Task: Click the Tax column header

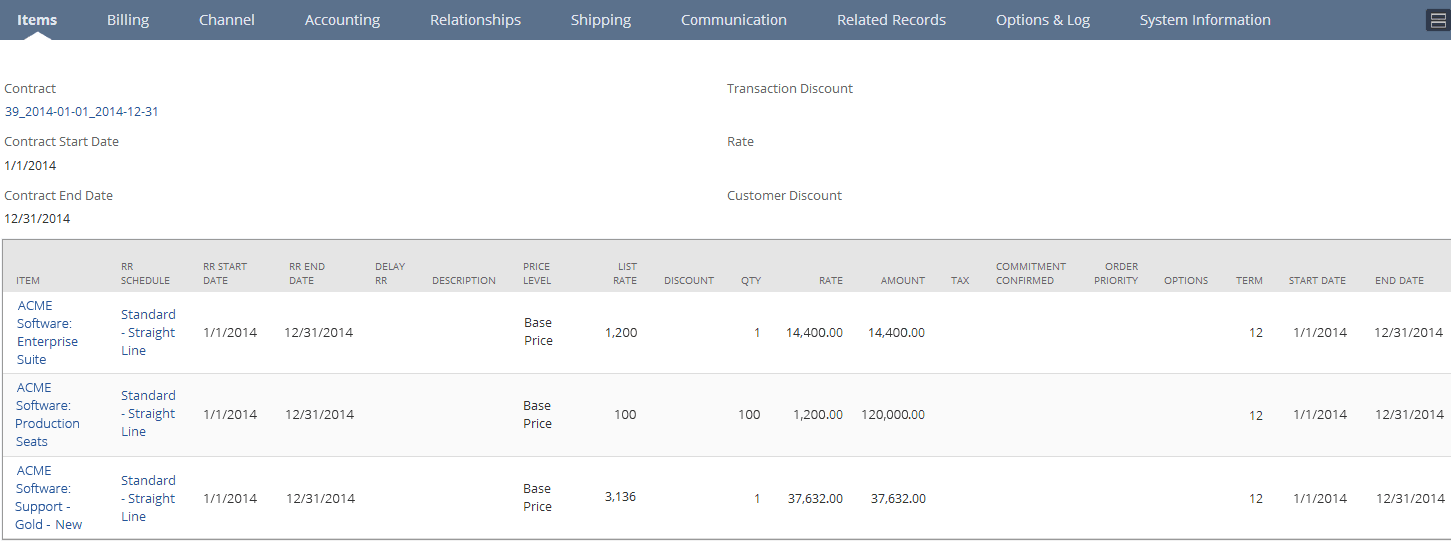Action: (x=960, y=281)
